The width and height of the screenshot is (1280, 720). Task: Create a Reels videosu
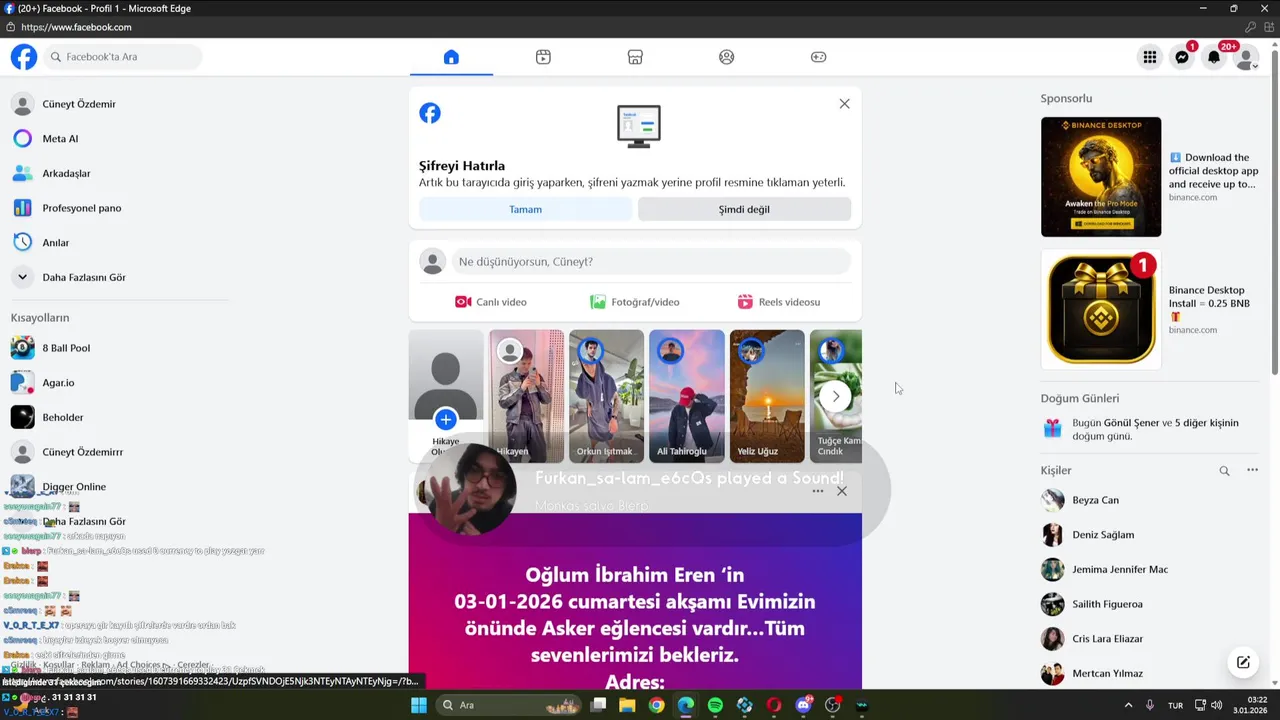[x=779, y=302]
